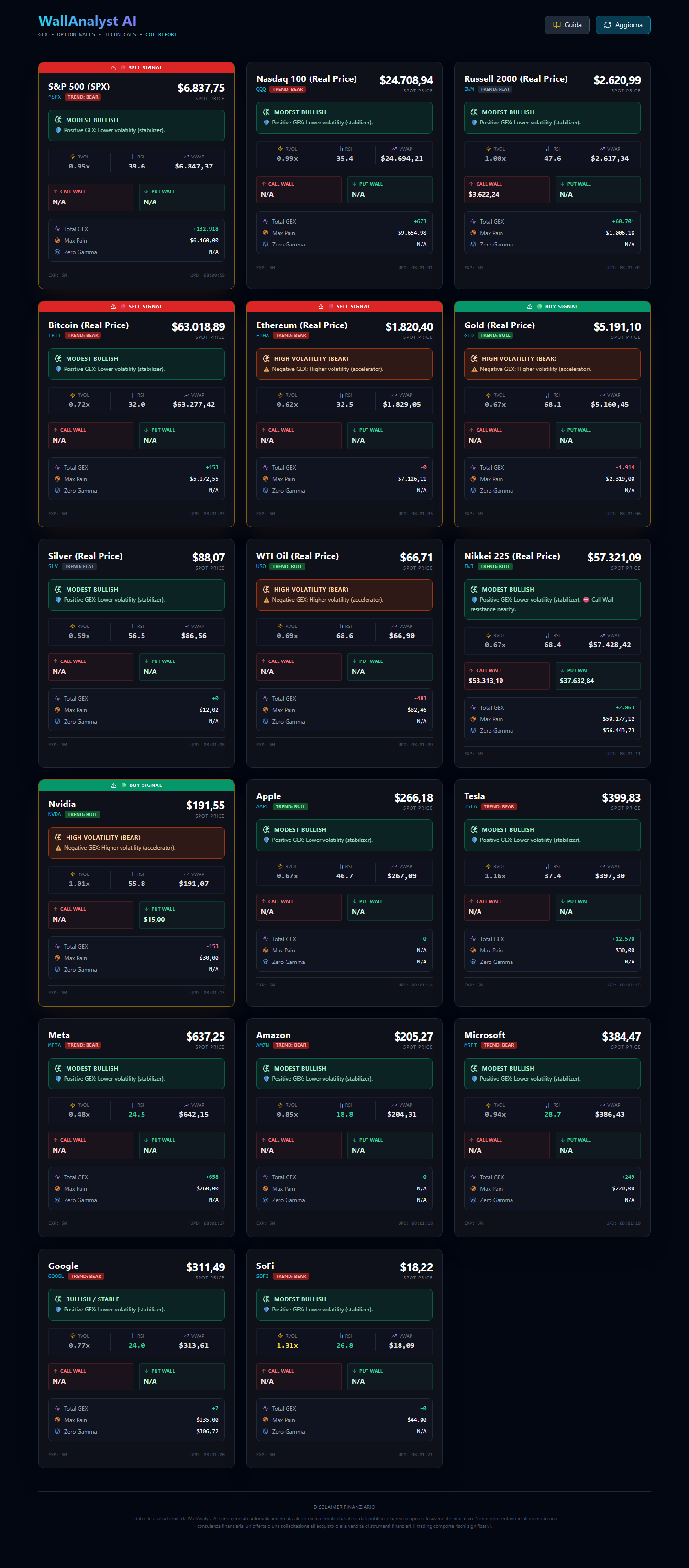Click the RSI bar chart icon in Bitcoin card
Screen dimensions: 689x1568
click(132, 395)
